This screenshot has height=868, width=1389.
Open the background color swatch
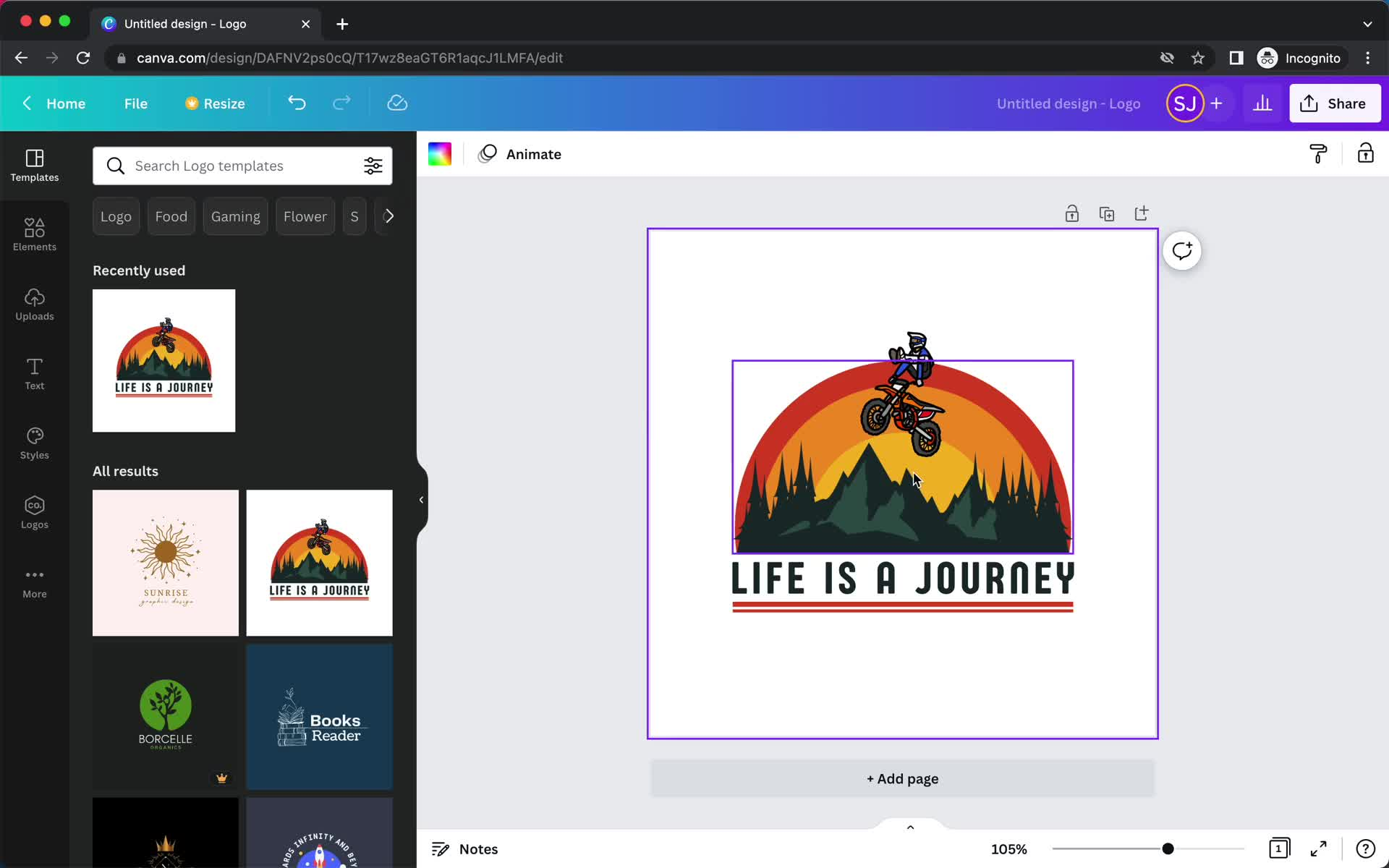coord(440,154)
